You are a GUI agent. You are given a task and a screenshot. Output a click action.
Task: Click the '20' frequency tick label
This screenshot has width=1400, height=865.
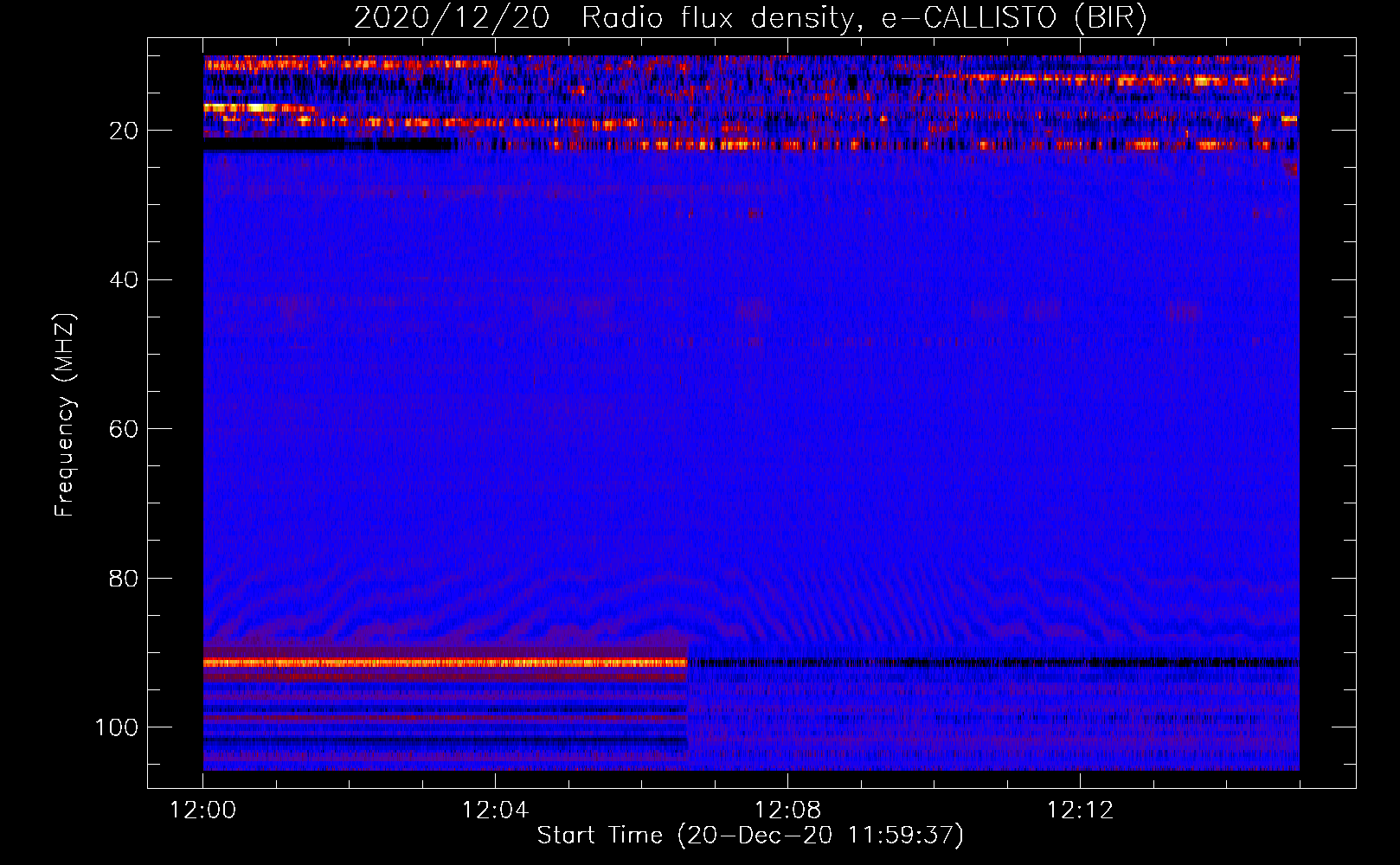tap(125, 131)
